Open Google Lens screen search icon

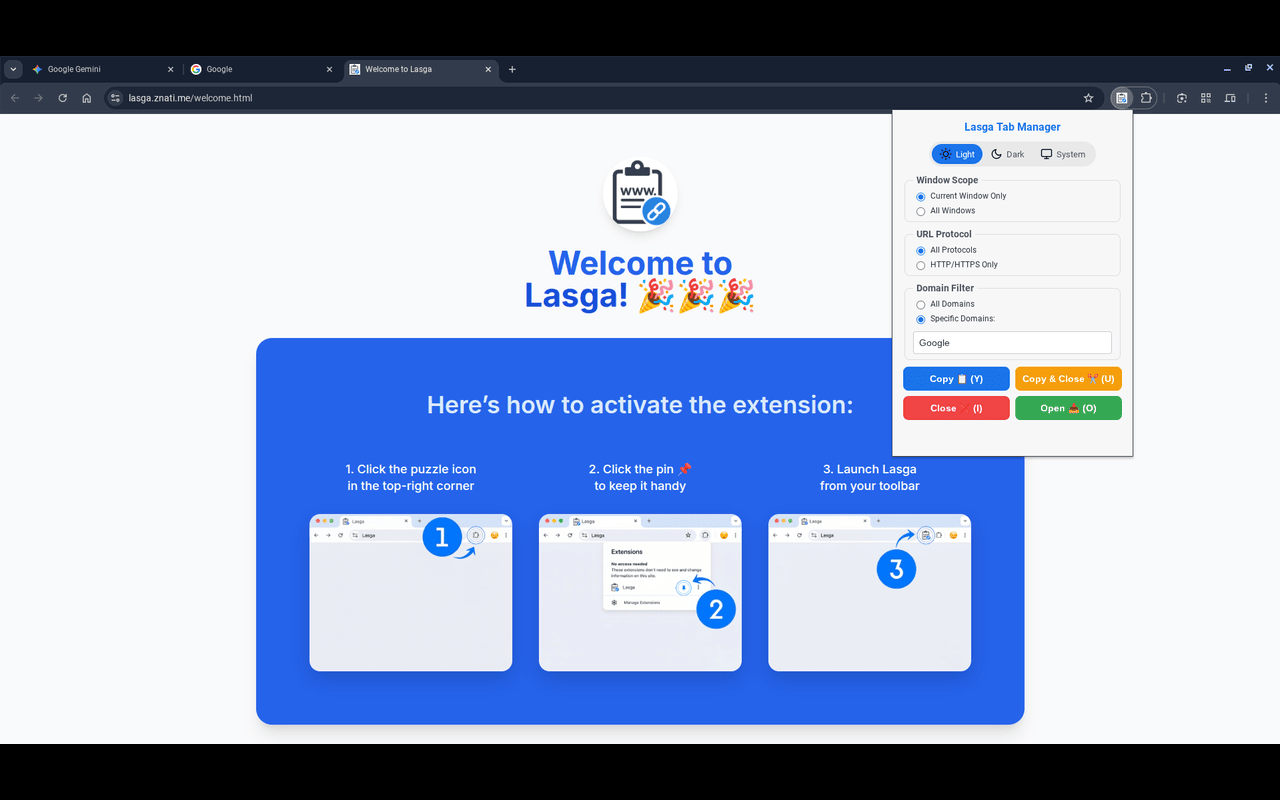(1182, 98)
